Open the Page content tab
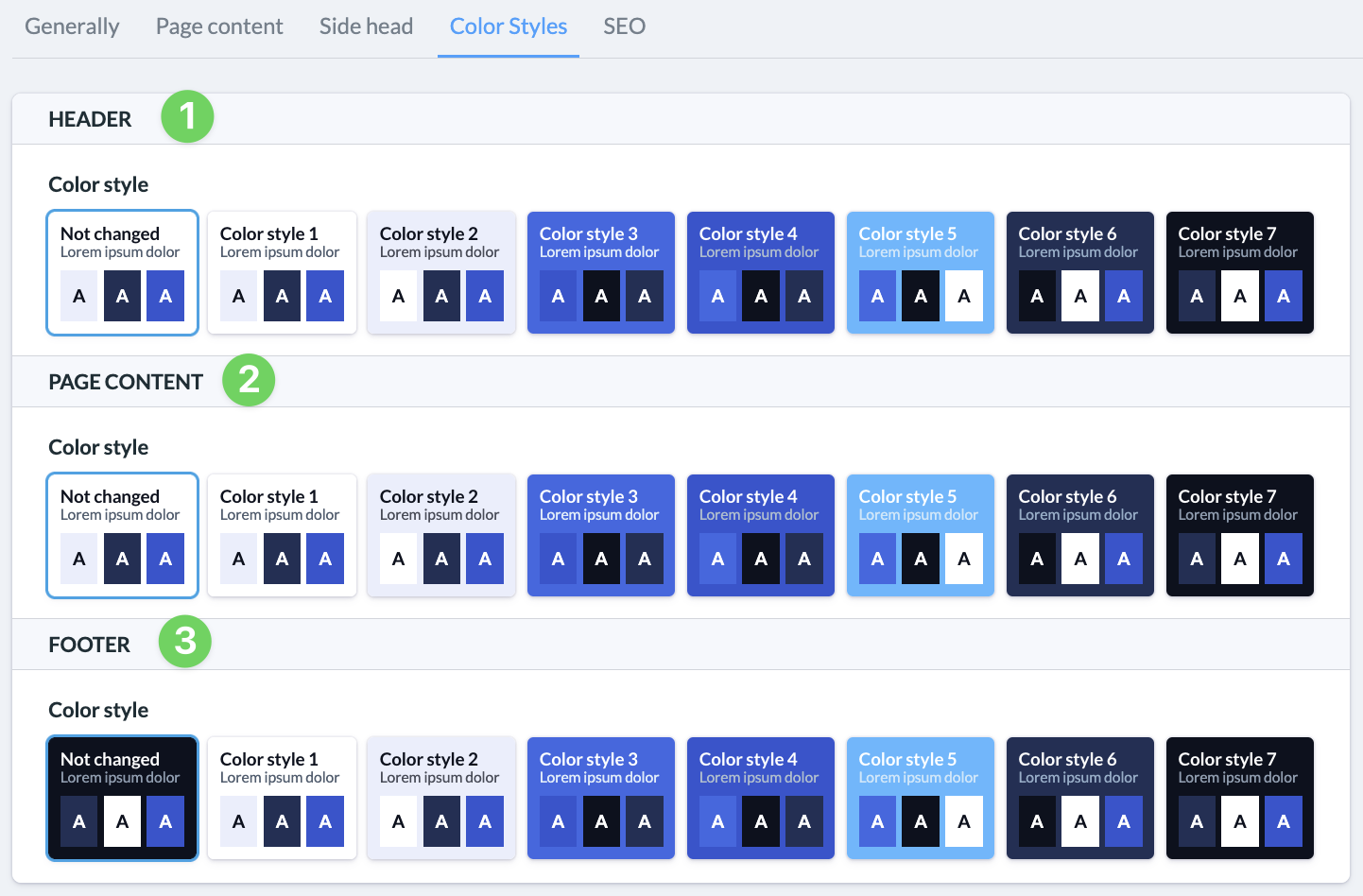1363x896 pixels. tap(219, 26)
